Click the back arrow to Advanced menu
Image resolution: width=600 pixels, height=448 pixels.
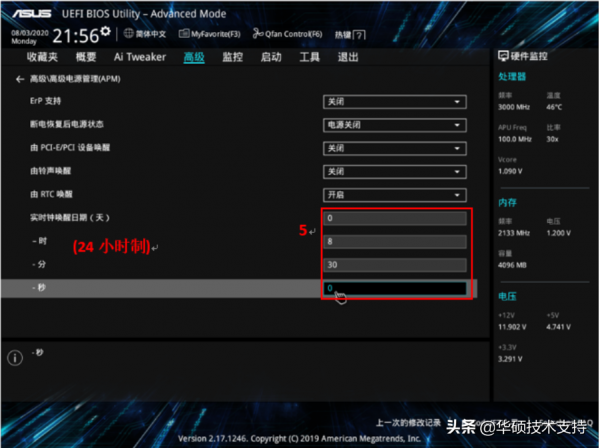coord(20,79)
